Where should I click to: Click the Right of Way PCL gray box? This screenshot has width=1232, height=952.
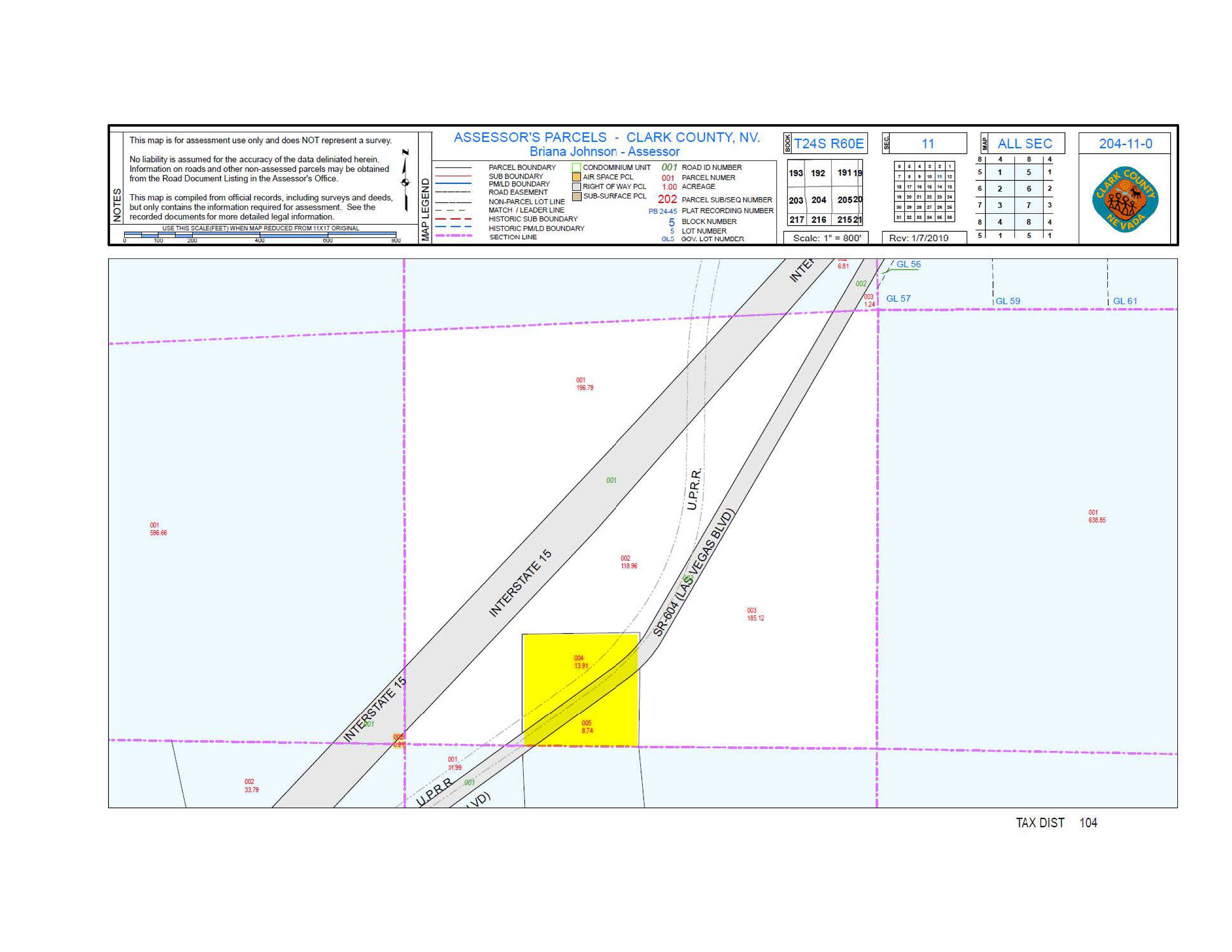point(576,187)
